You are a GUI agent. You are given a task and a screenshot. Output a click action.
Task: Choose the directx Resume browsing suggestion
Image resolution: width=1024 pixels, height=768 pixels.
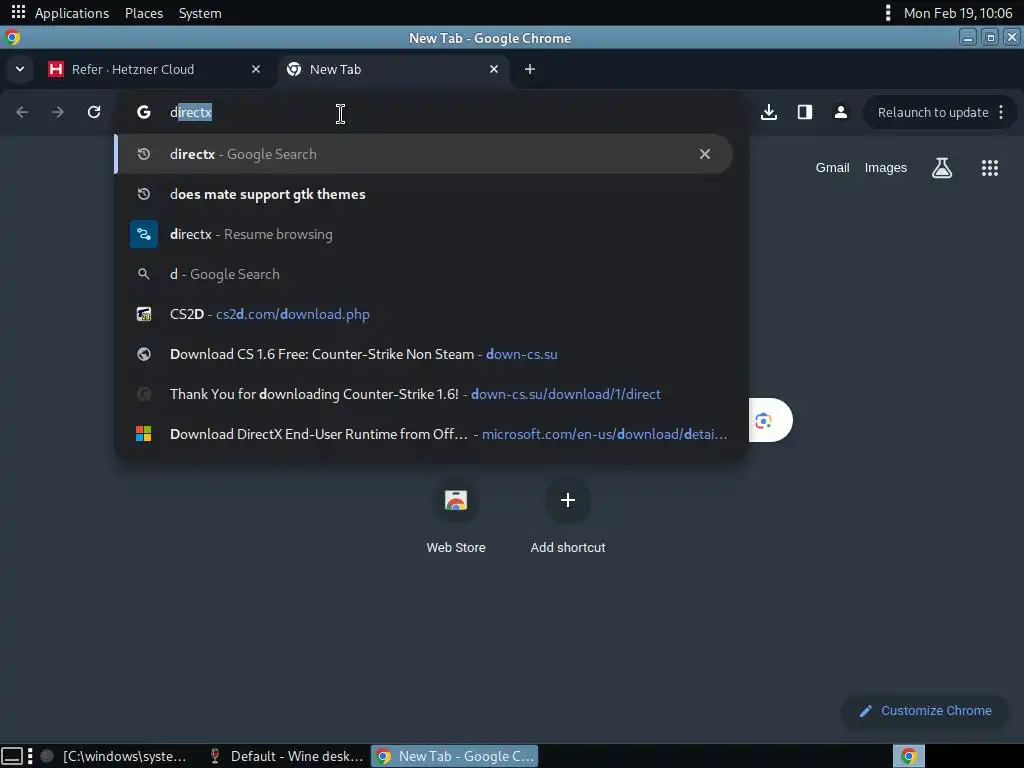[424, 234]
